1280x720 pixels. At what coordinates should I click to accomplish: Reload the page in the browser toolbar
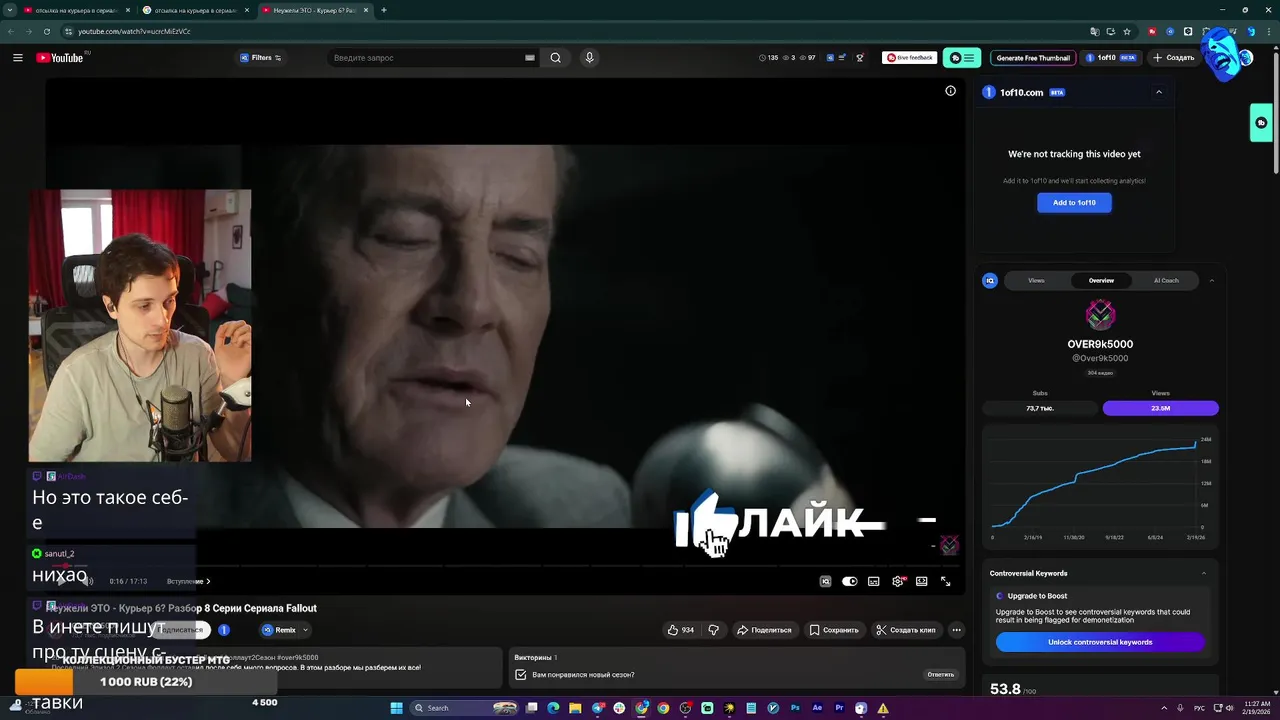pos(46,31)
